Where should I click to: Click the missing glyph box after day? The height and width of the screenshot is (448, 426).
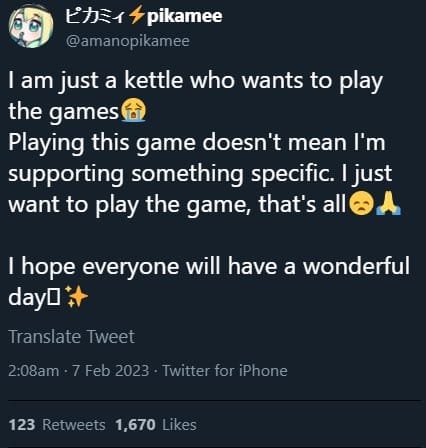point(54,297)
